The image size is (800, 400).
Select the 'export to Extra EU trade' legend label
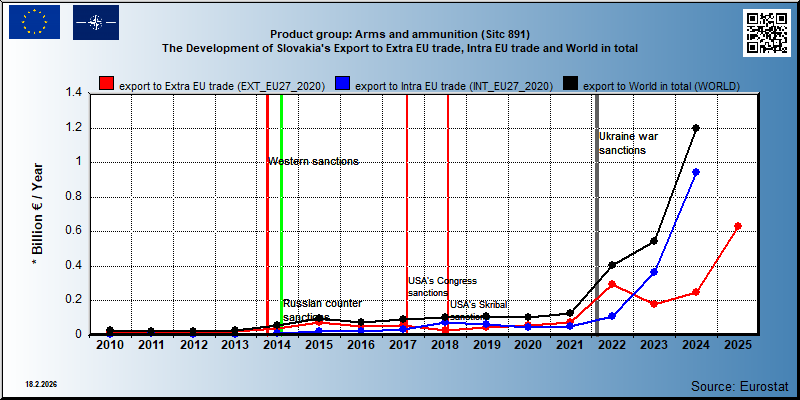tap(222, 86)
